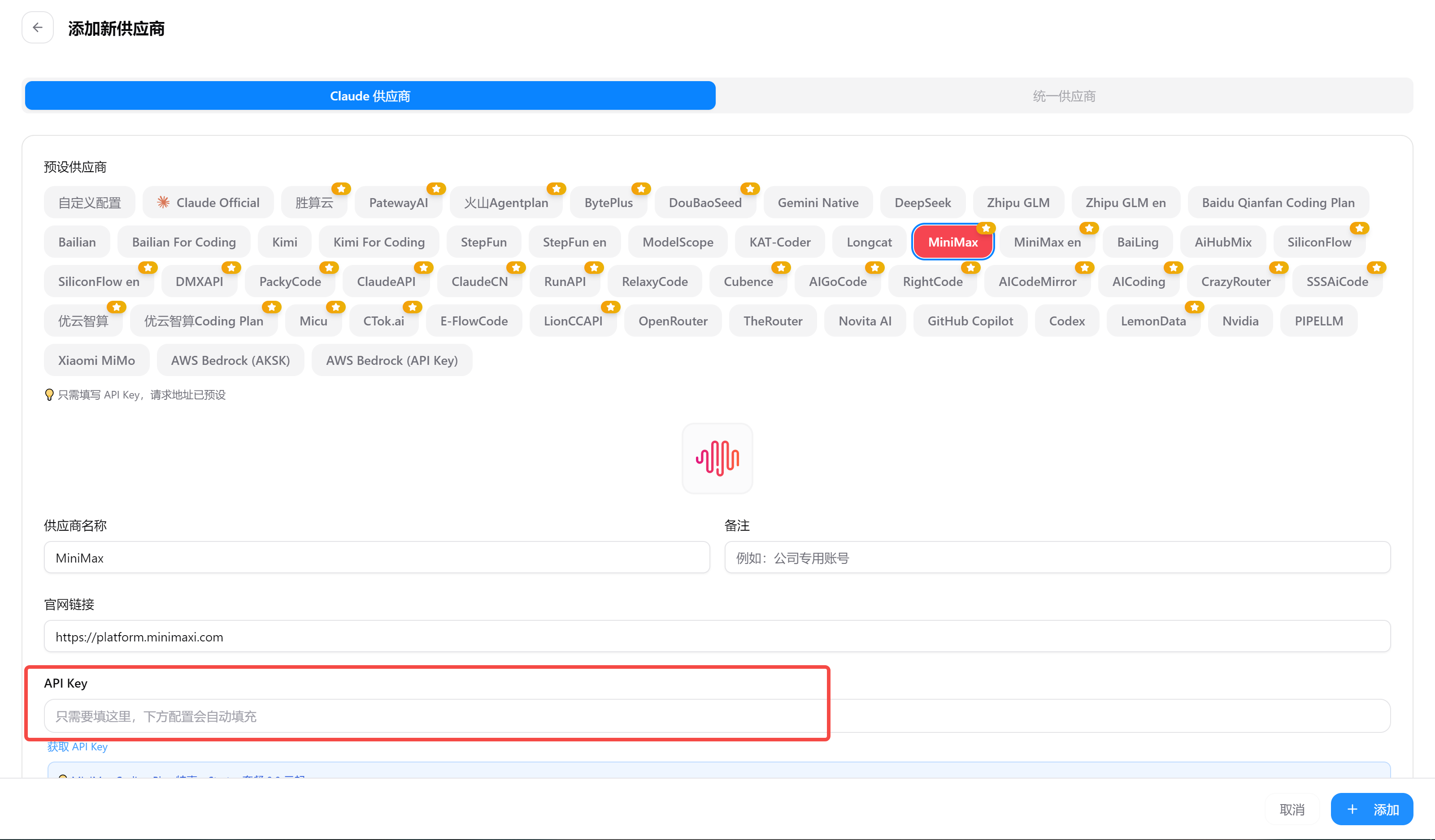Choose the CrazyRouter preset
Screen dimensions: 1435x840
pos(1236,281)
